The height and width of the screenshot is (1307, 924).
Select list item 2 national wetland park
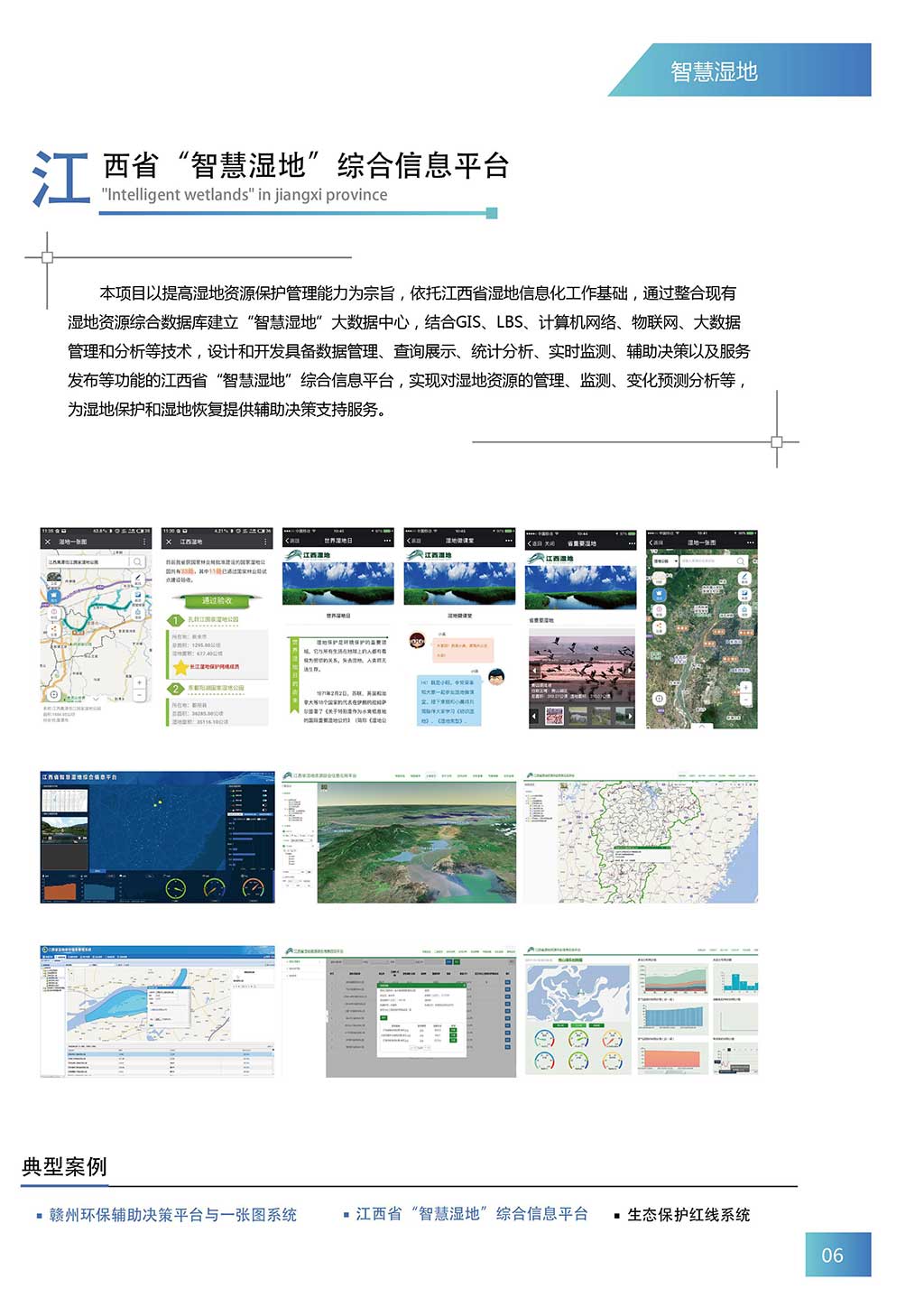[205, 688]
